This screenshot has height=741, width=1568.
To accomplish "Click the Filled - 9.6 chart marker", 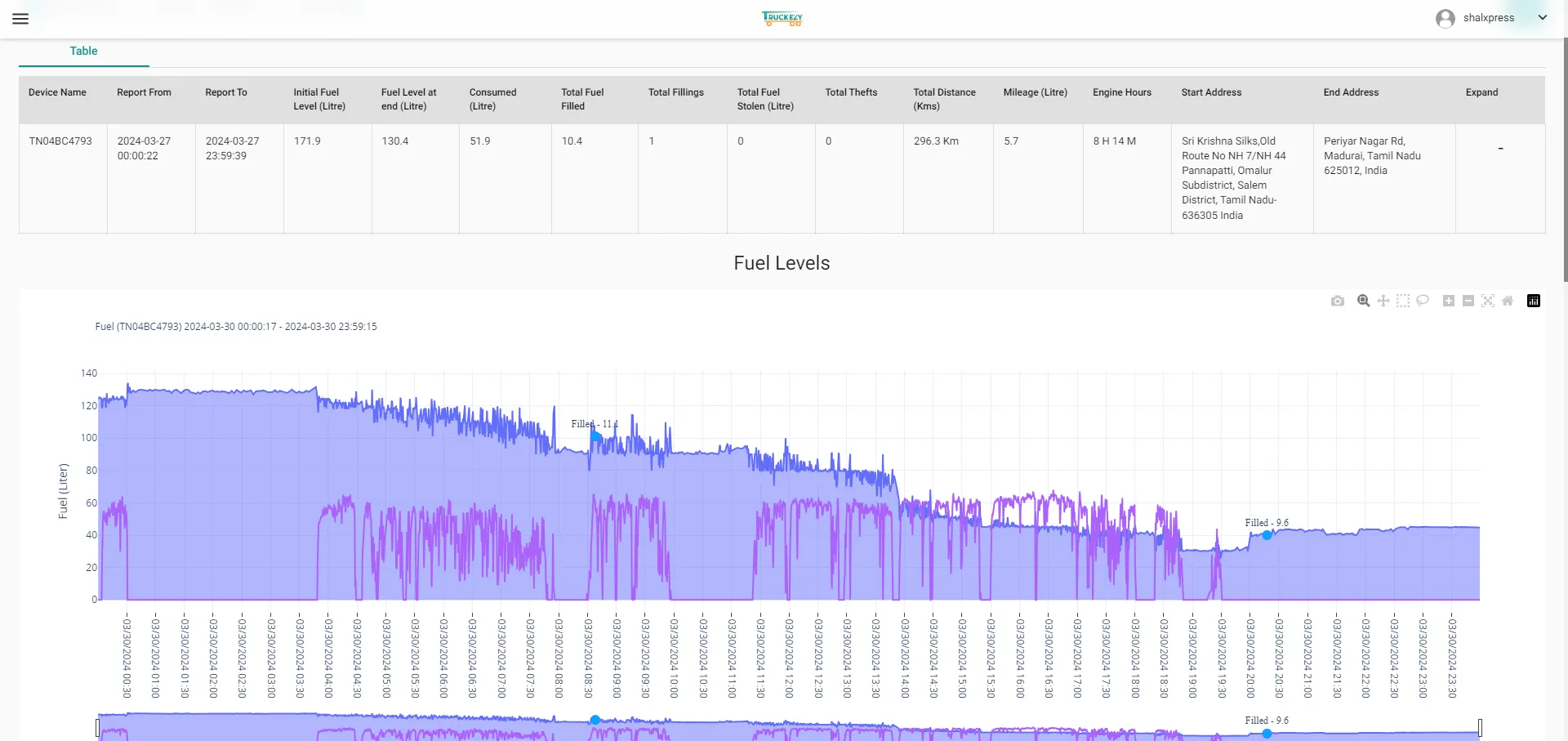I will tap(1267, 535).
